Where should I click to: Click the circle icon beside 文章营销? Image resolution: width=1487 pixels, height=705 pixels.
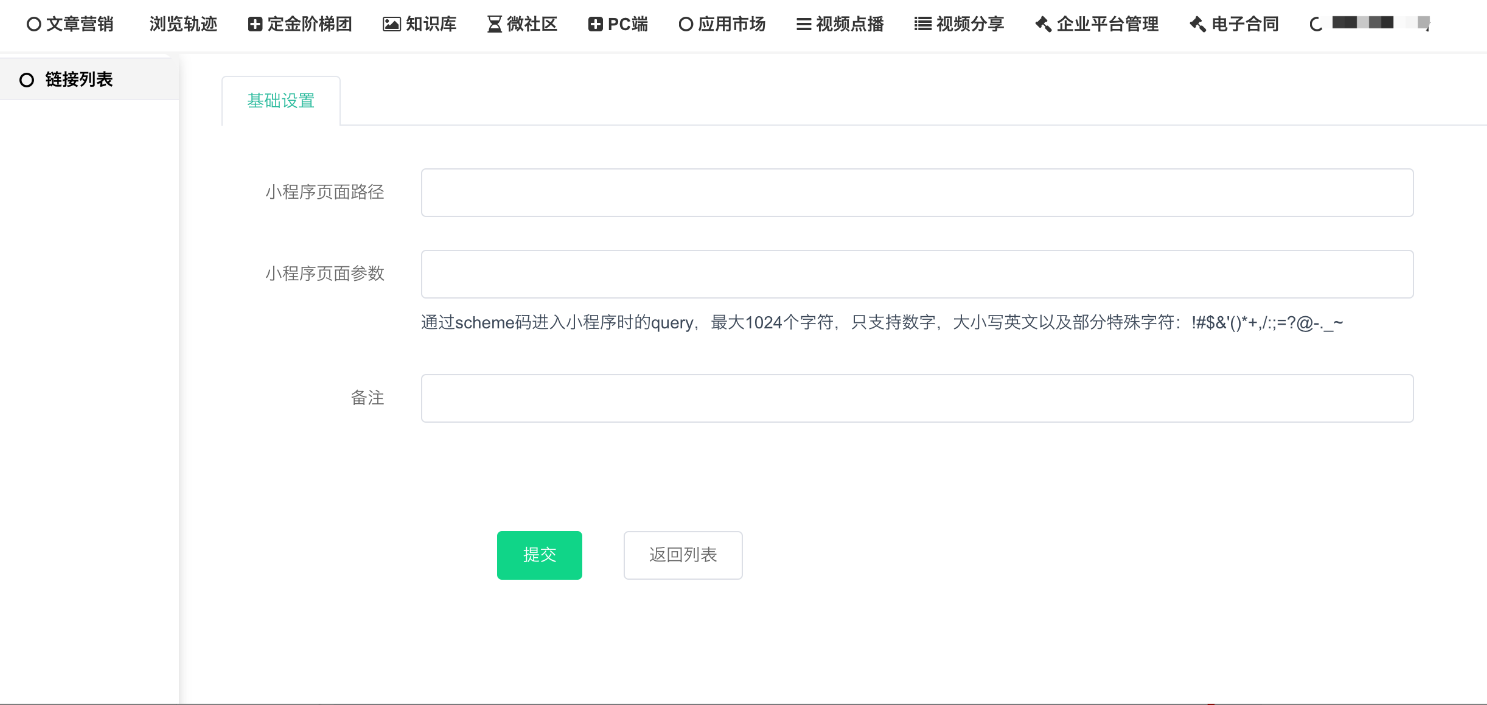[x=34, y=25]
